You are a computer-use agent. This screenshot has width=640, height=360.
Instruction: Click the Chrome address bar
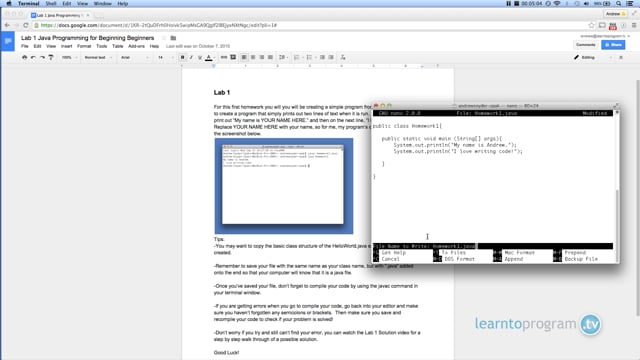[x=312, y=25]
